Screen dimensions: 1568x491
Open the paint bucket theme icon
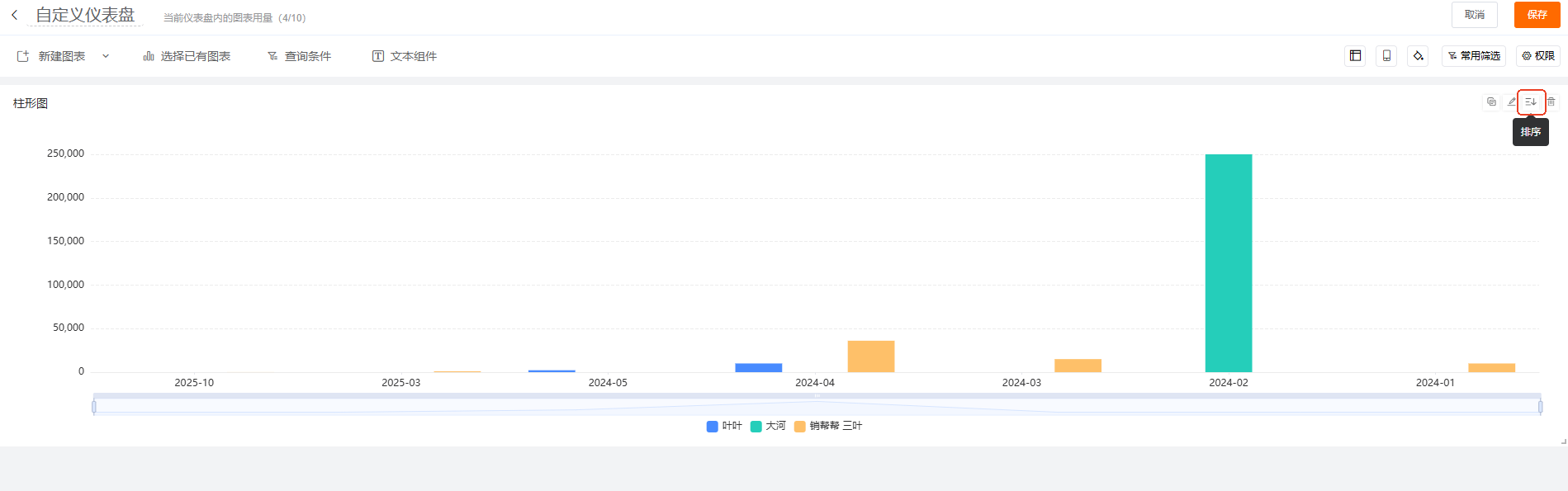[x=1418, y=56]
